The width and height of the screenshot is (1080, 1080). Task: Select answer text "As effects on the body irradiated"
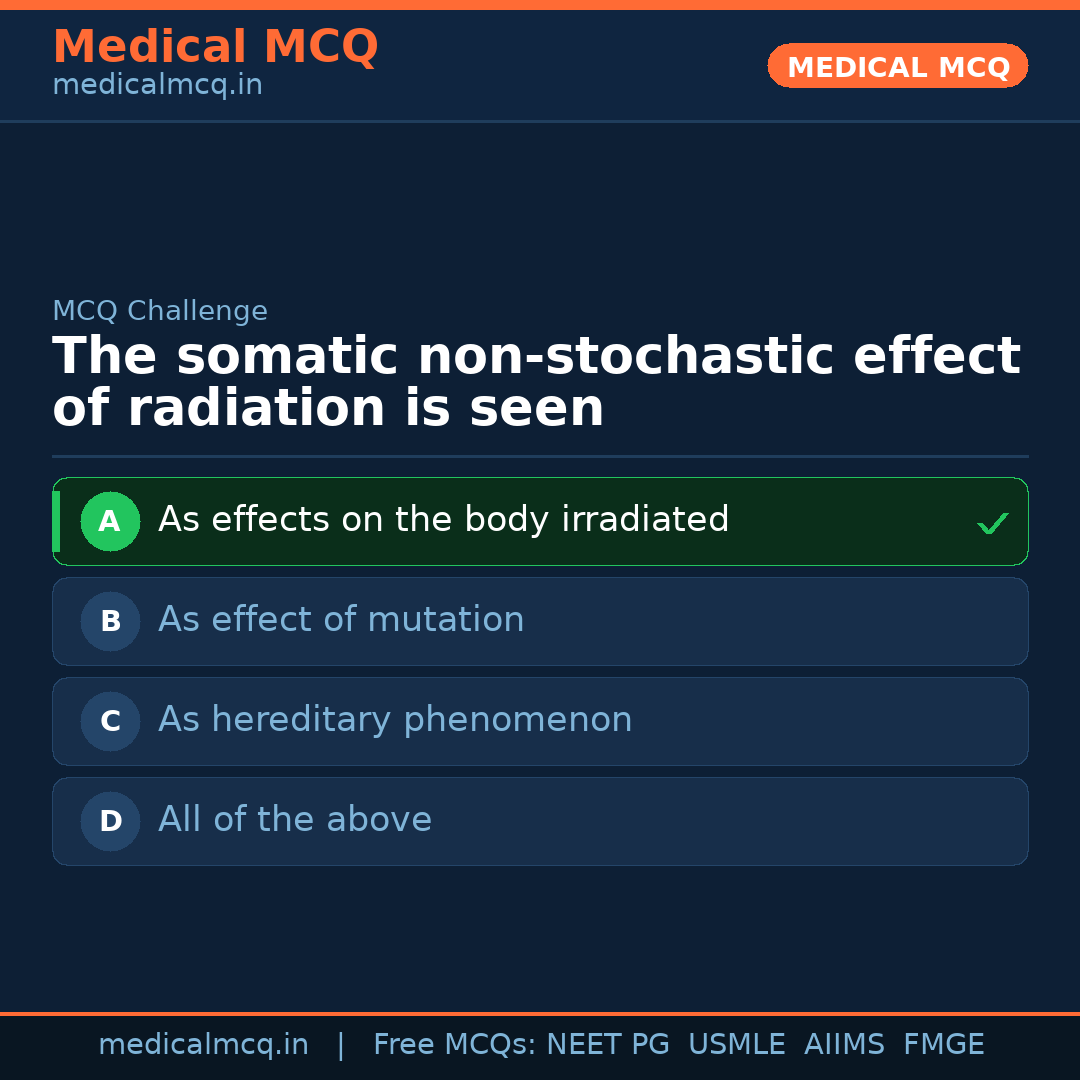coord(443,520)
